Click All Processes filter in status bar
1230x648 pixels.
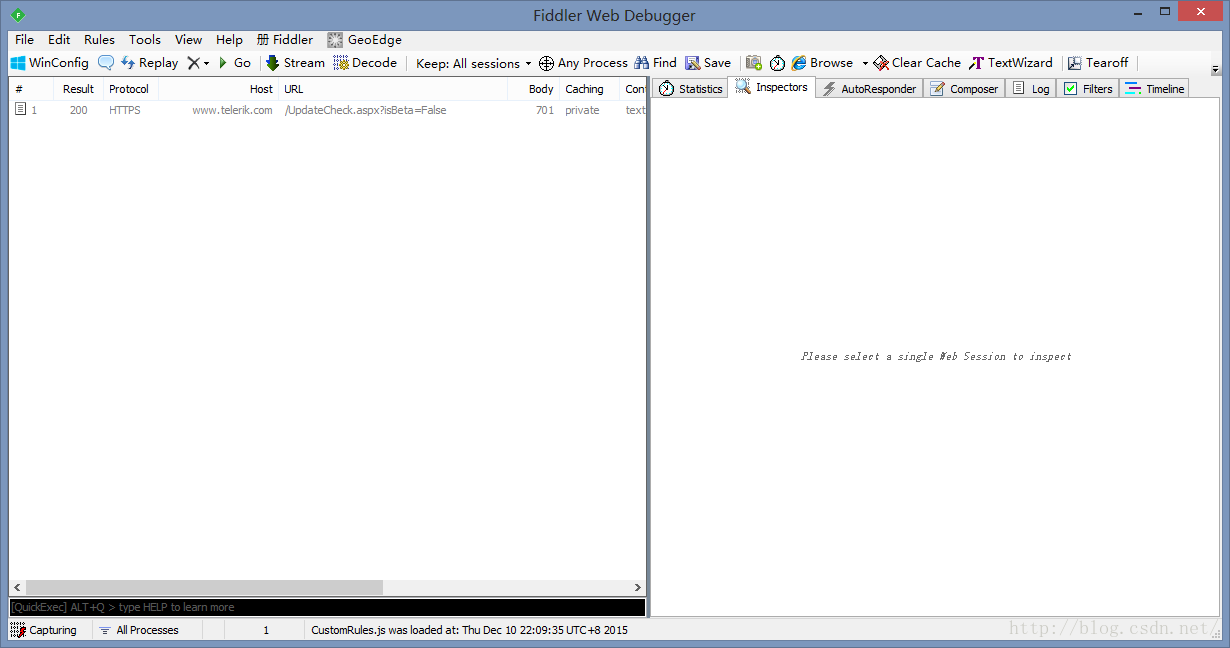[139, 630]
